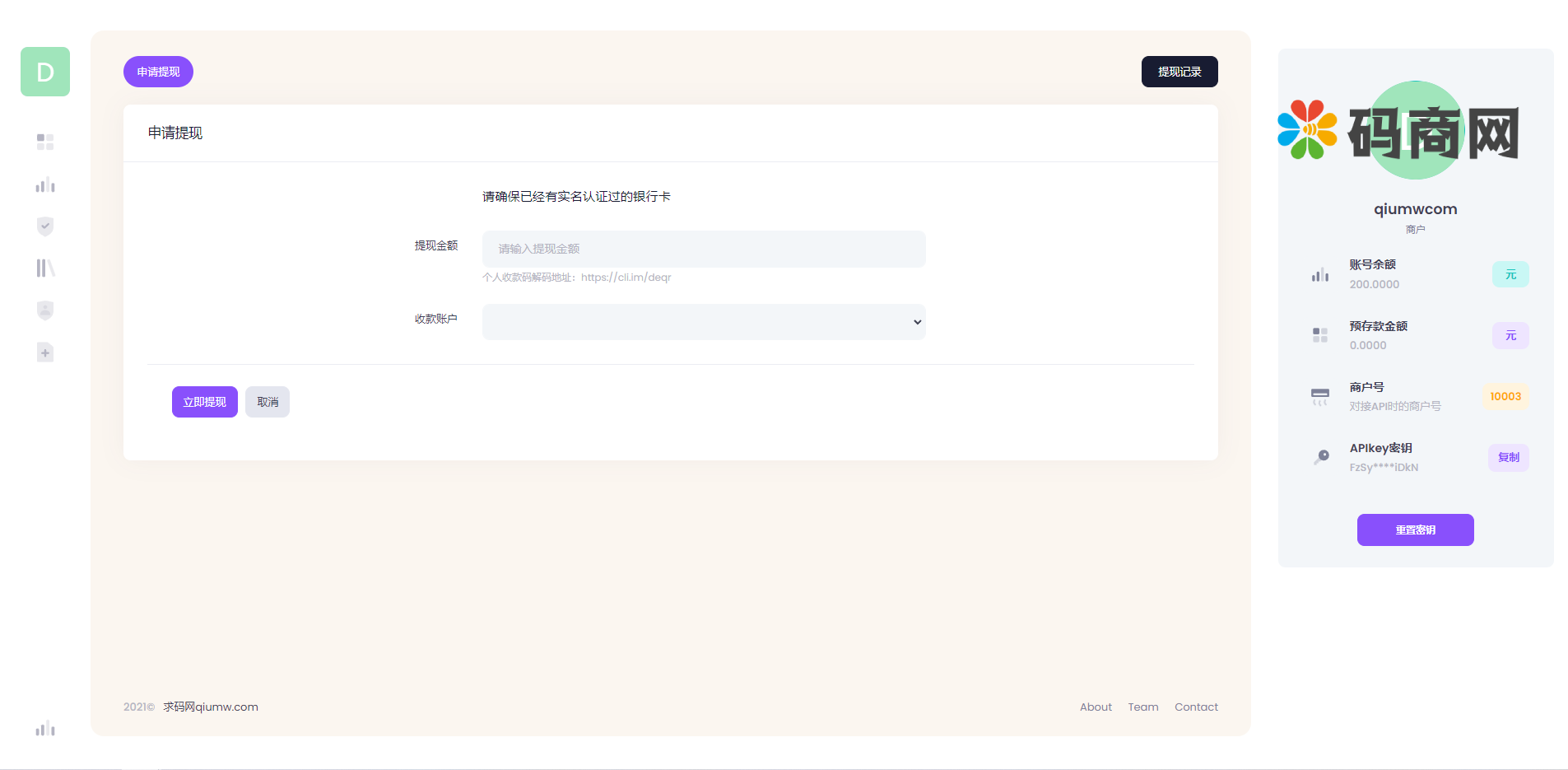
Task: Click the add document sidebar icon
Action: (x=45, y=352)
